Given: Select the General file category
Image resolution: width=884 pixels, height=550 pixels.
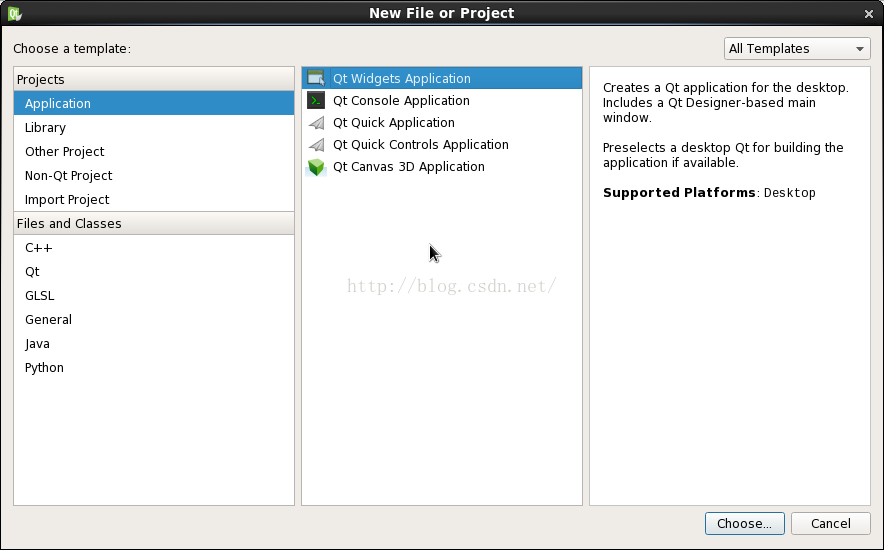Looking at the screenshot, I should [x=154, y=320].
